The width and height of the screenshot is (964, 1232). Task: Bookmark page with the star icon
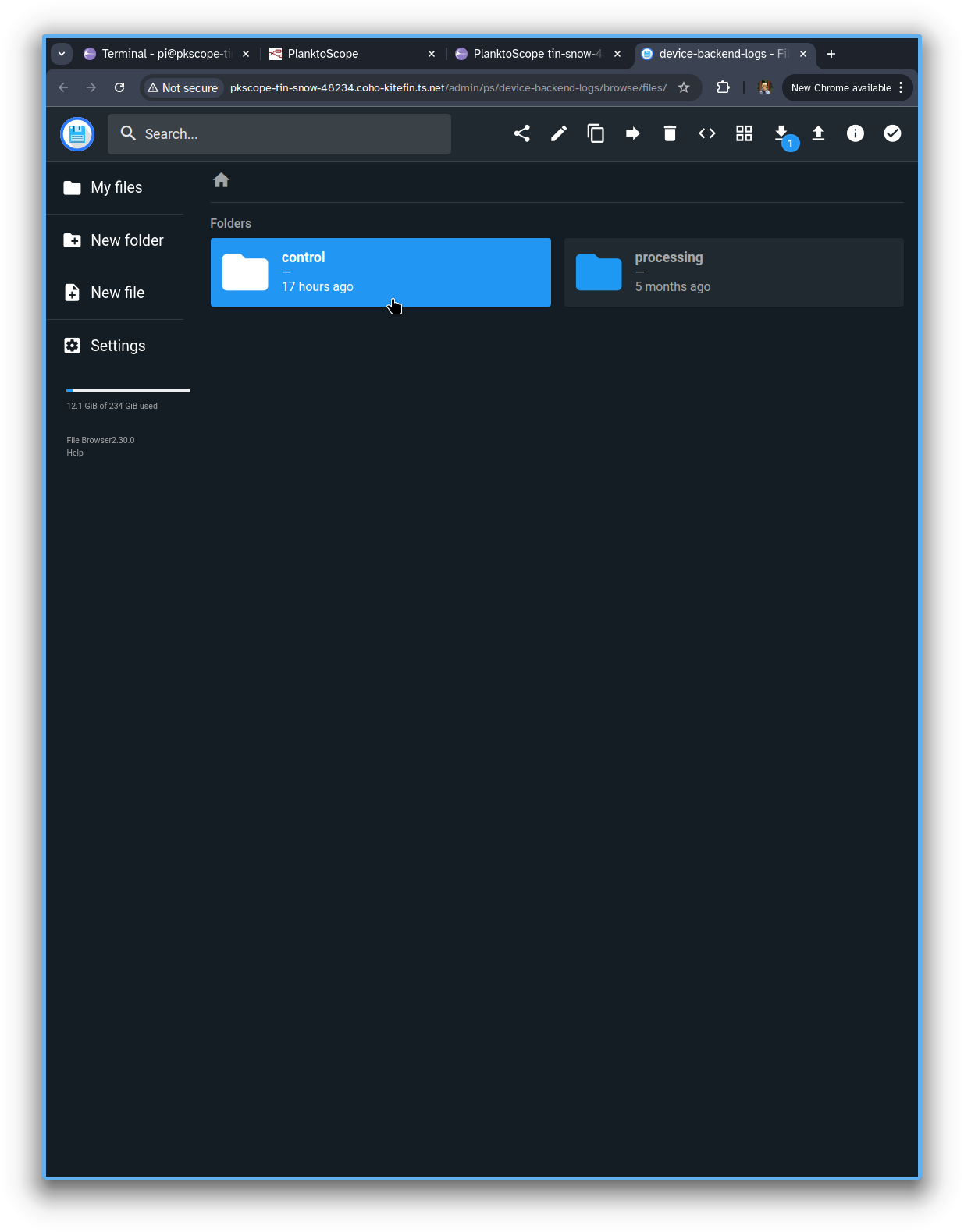point(684,87)
